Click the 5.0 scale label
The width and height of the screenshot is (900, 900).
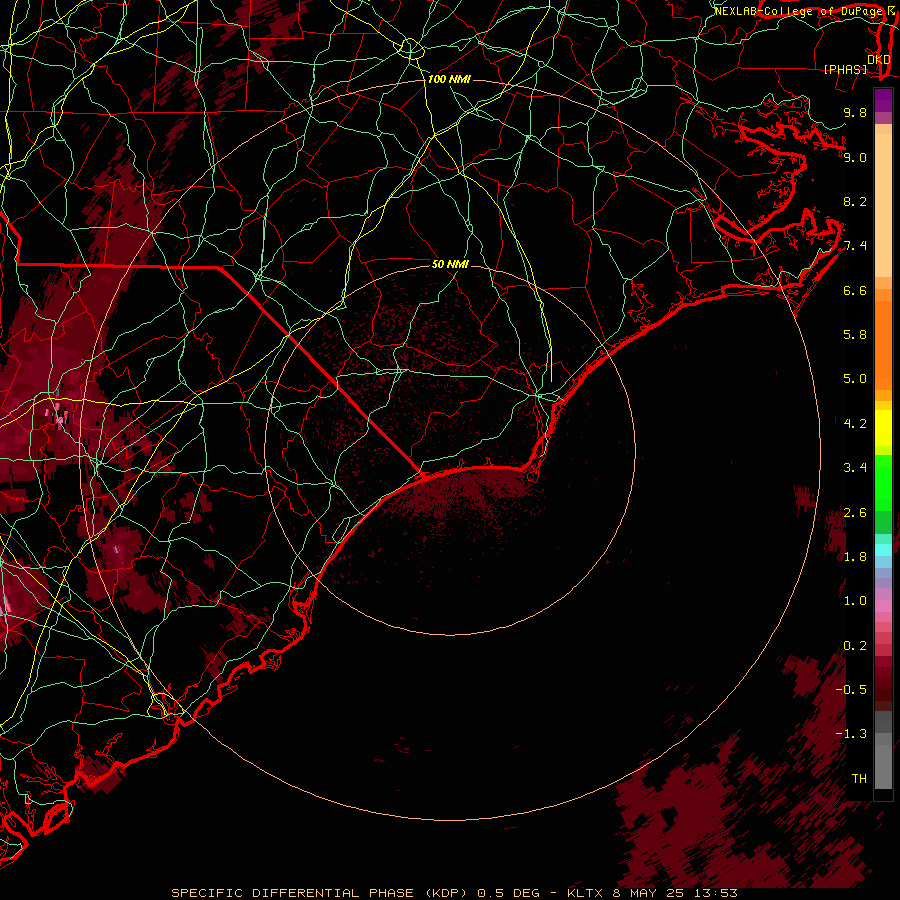point(855,379)
